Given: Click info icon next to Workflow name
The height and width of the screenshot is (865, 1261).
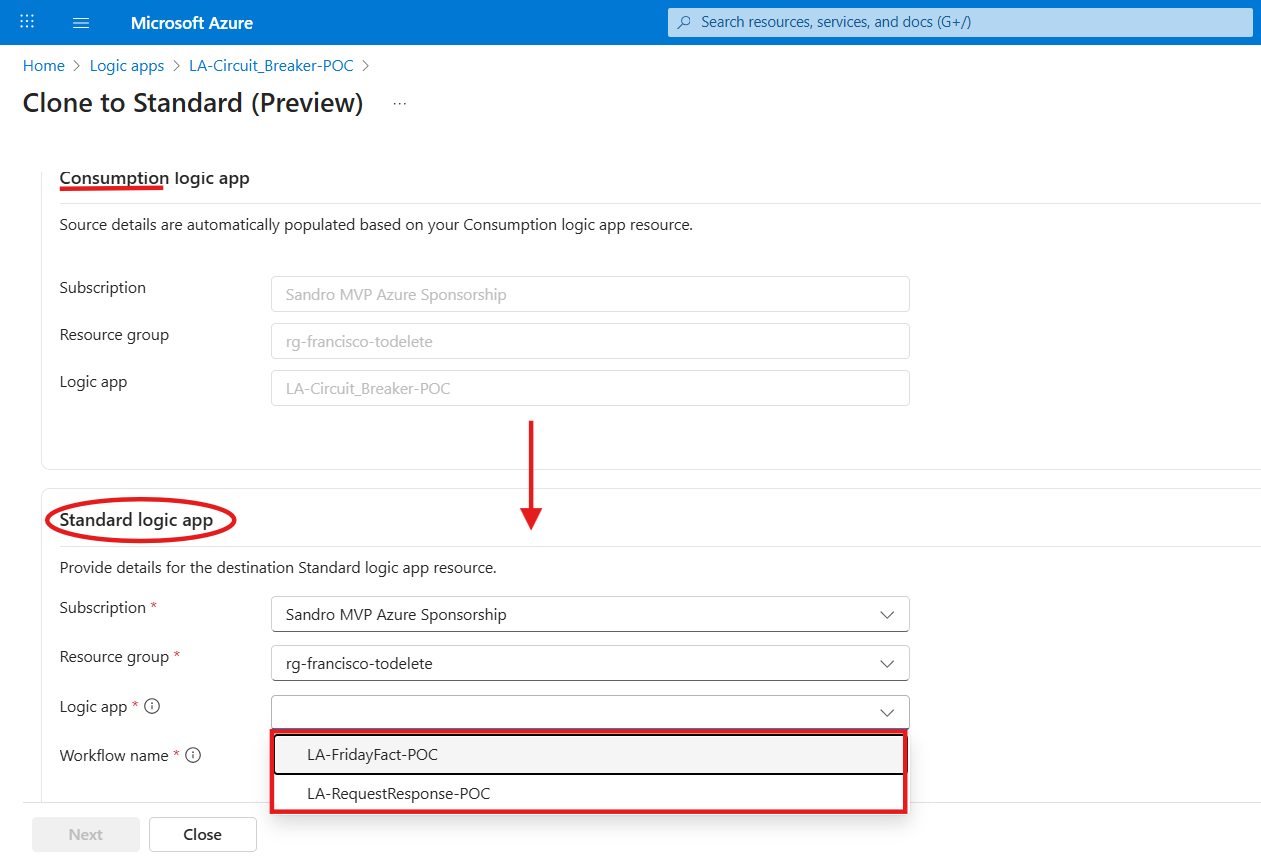Looking at the screenshot, I should [193, 756].
